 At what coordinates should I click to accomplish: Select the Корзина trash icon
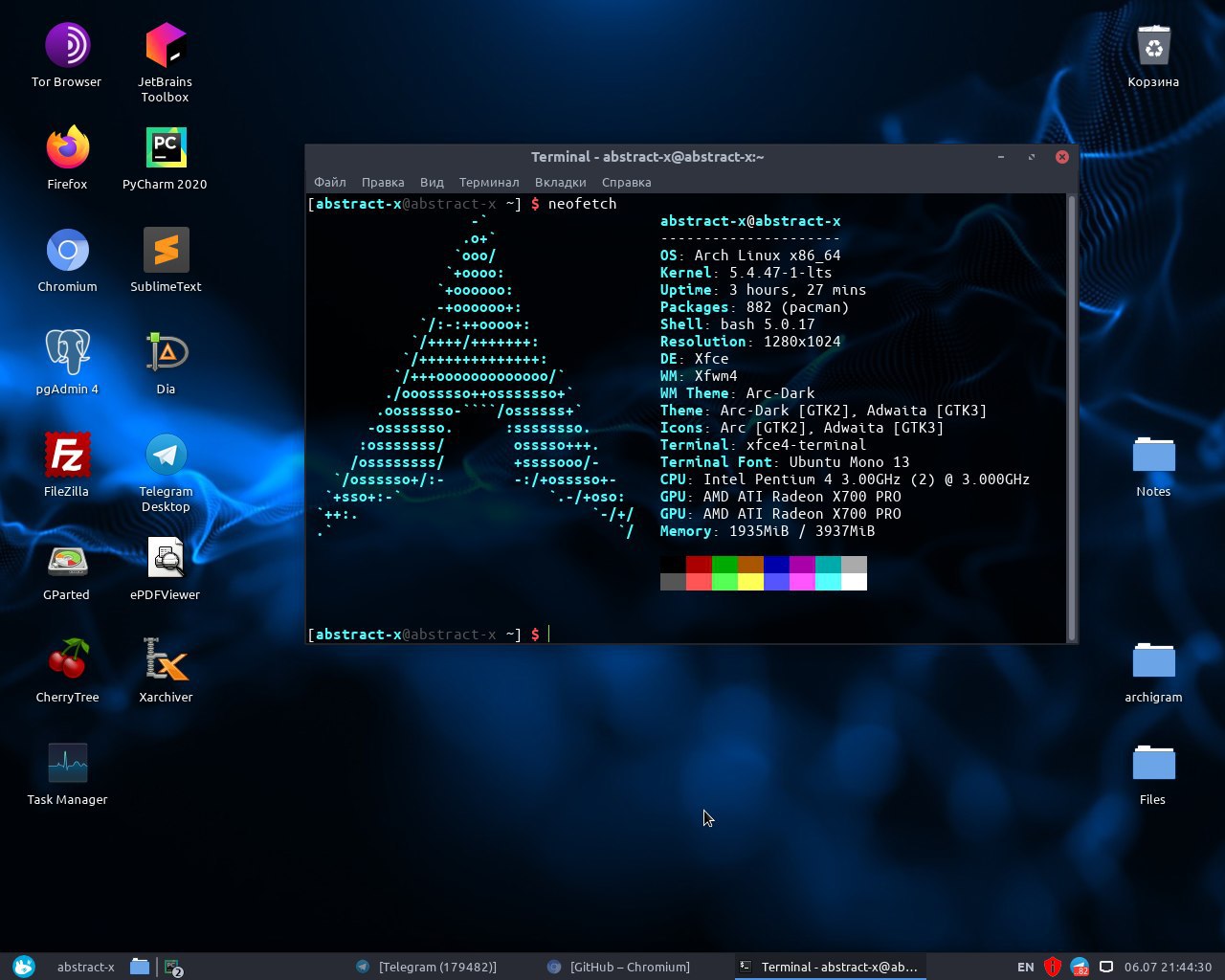(x=1153, y=56)
